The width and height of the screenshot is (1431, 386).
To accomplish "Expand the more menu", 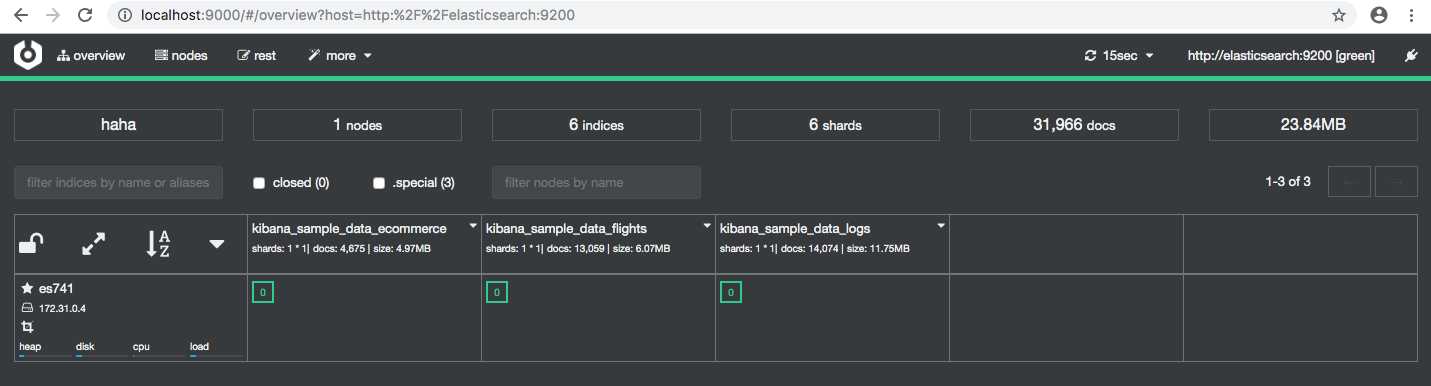I will [x=340, y=56].
